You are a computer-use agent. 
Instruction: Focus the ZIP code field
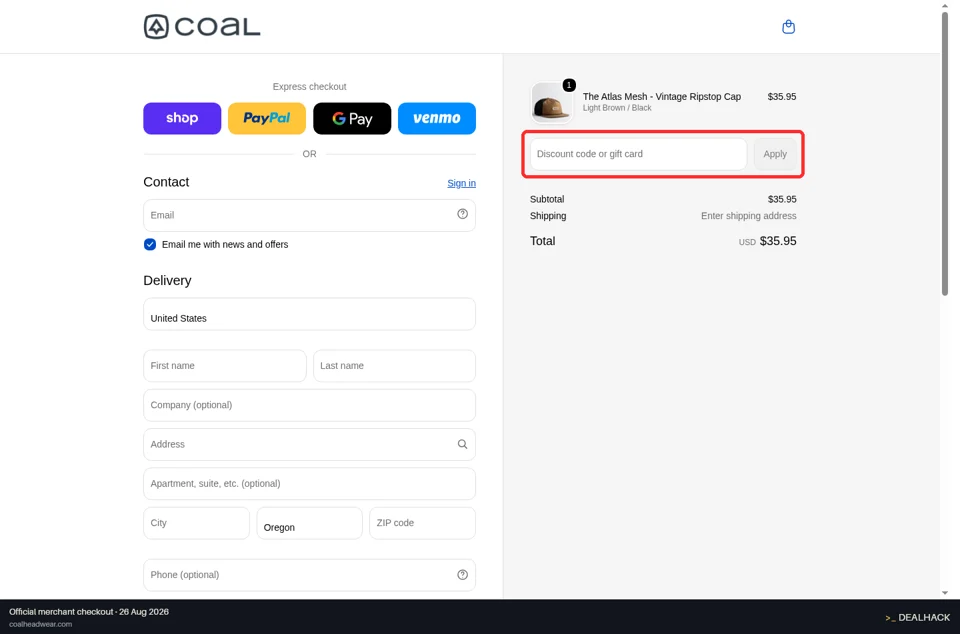tap(422, 523)
